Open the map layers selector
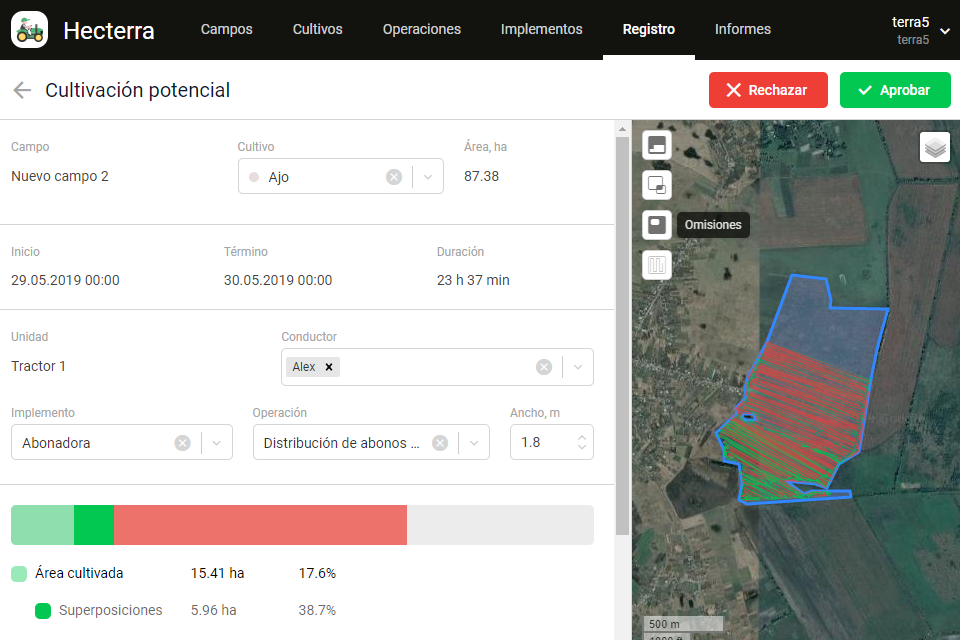 click(934, 147)
